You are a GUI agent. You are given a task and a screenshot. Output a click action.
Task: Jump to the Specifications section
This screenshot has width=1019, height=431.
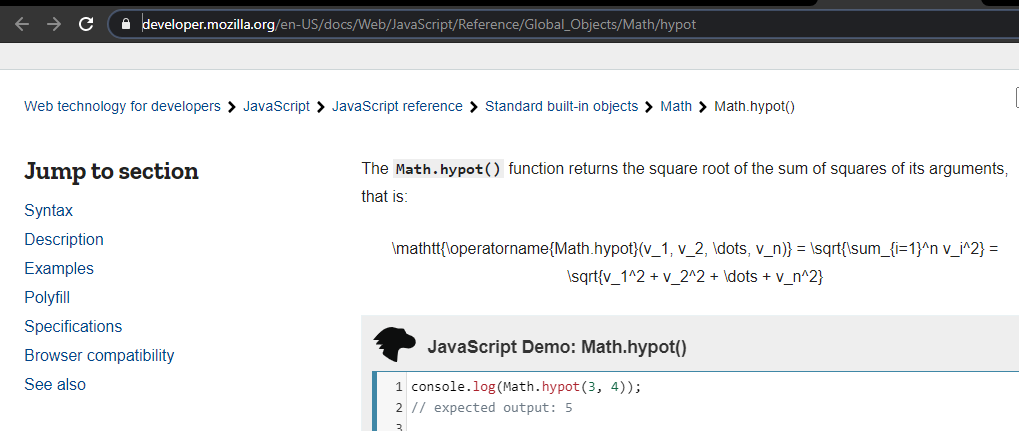(73, 326)
